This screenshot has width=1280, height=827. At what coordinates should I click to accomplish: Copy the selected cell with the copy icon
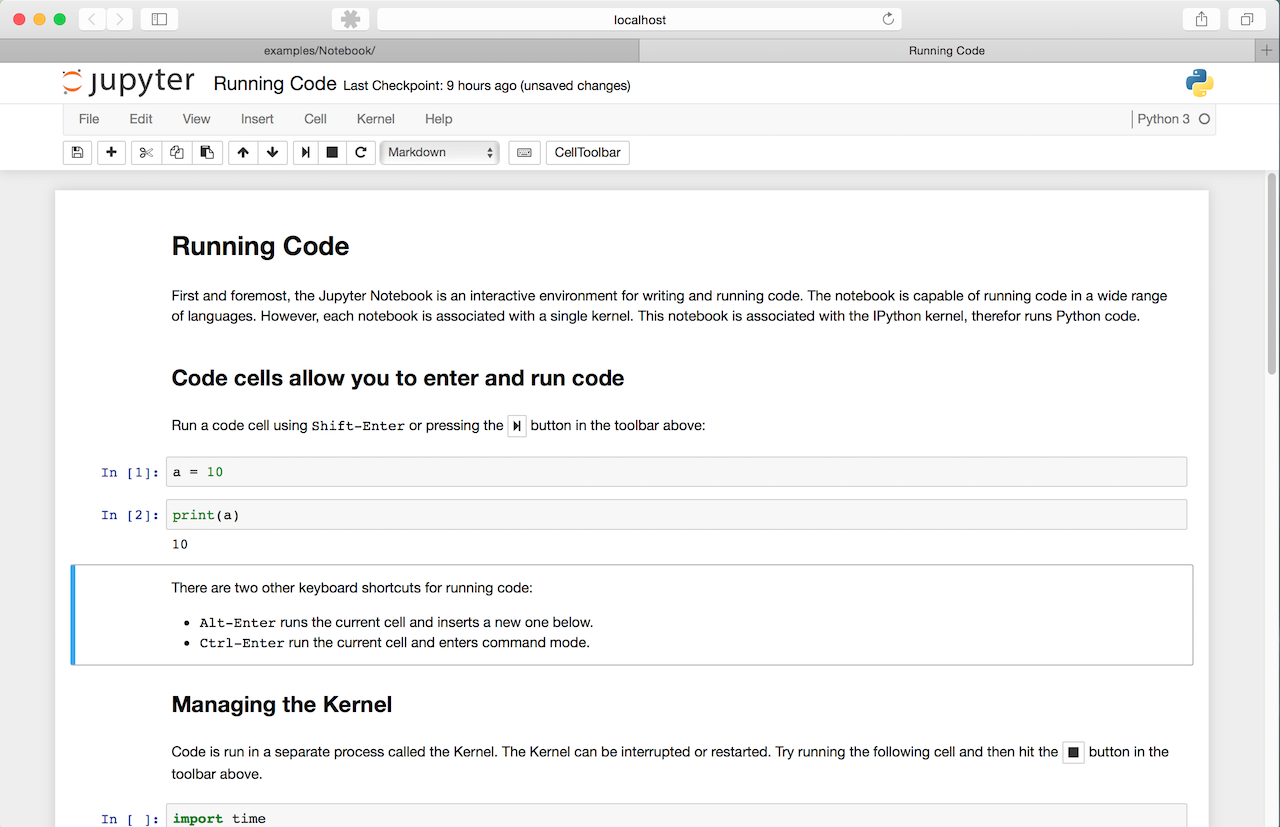tap(177, 152)
